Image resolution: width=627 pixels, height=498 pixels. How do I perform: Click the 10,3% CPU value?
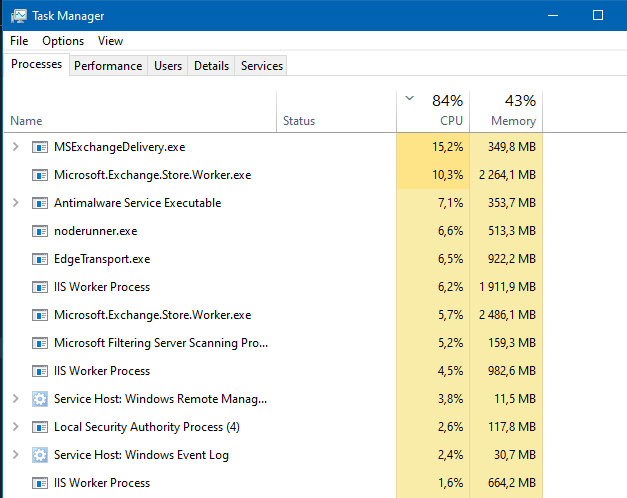point(447,175)
